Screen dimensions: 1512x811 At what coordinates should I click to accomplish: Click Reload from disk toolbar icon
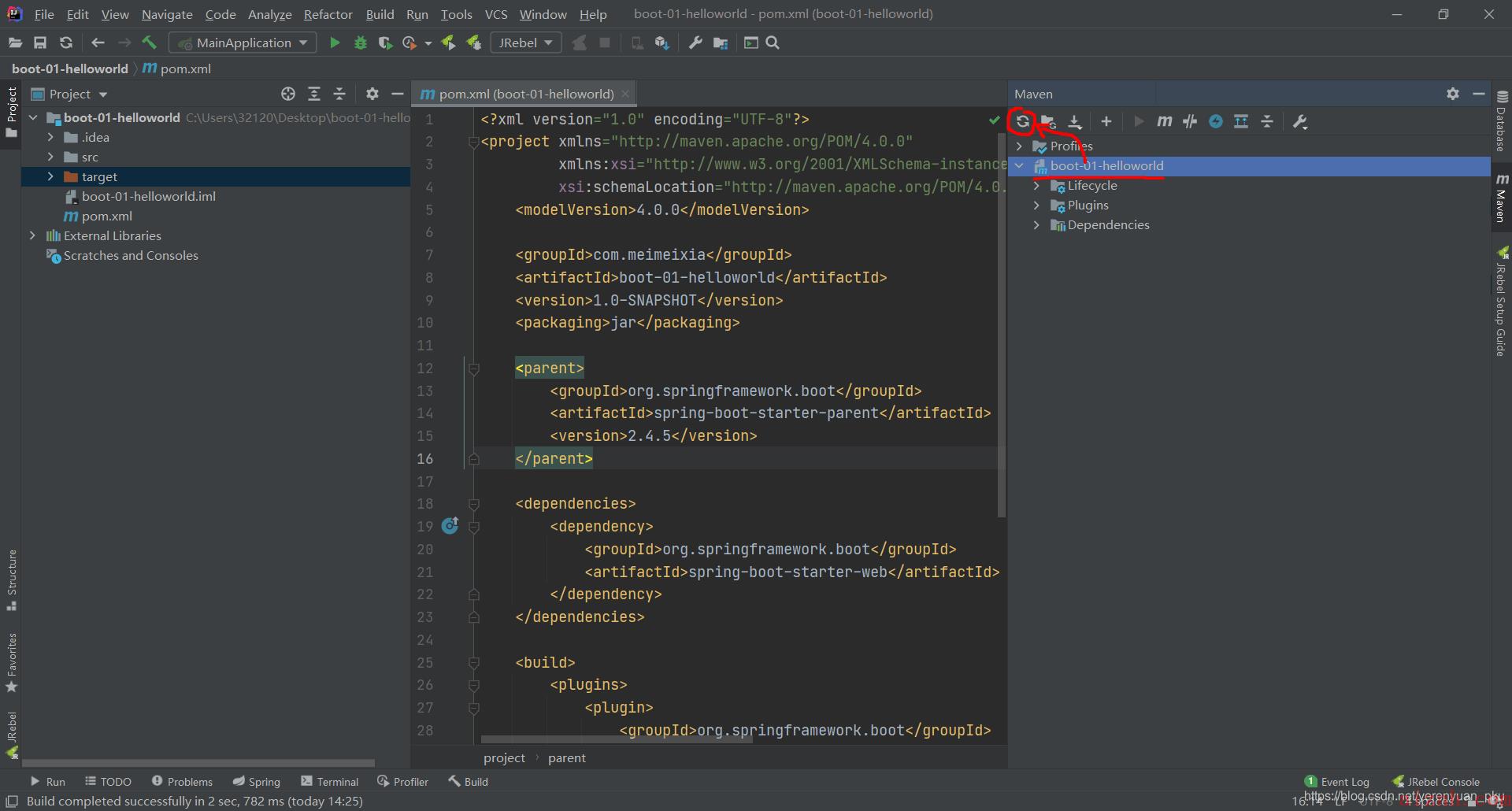point(66,43)
